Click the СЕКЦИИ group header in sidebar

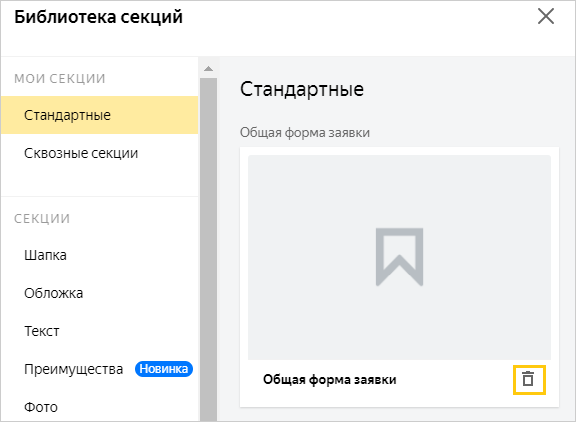point(42,219)
